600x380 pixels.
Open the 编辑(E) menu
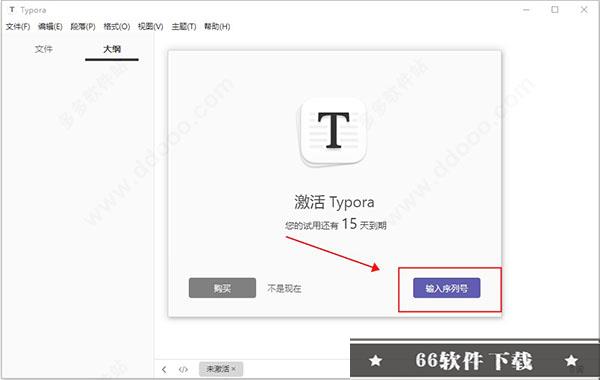50,26
